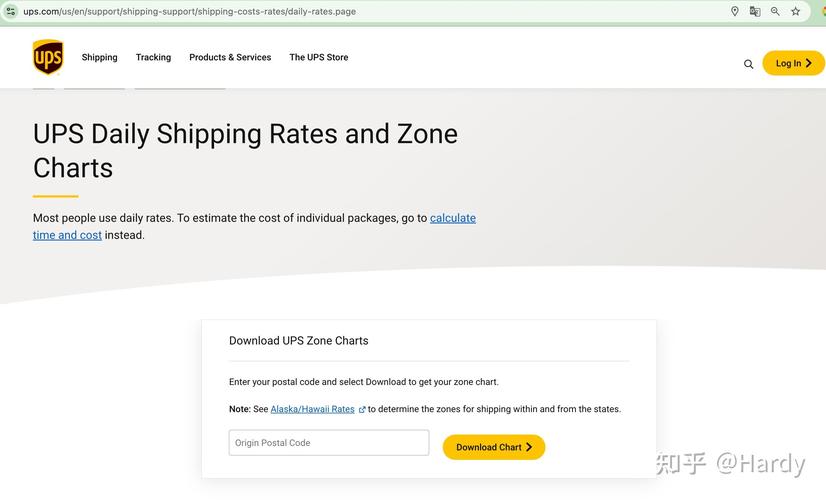Viewport: 826px width, 500px height.
Task: Open the Tracking menu
Action: coord(153,57)
